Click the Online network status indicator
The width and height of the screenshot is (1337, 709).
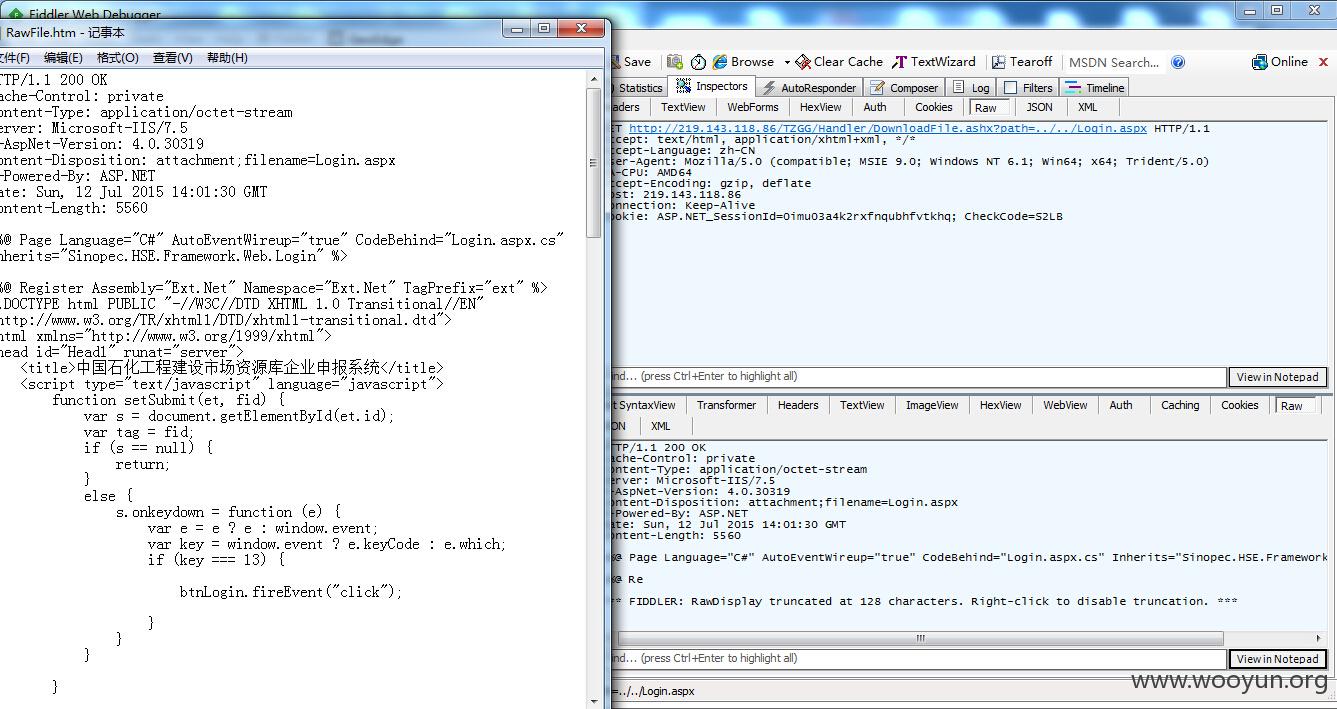click(x=1280, y=62)
